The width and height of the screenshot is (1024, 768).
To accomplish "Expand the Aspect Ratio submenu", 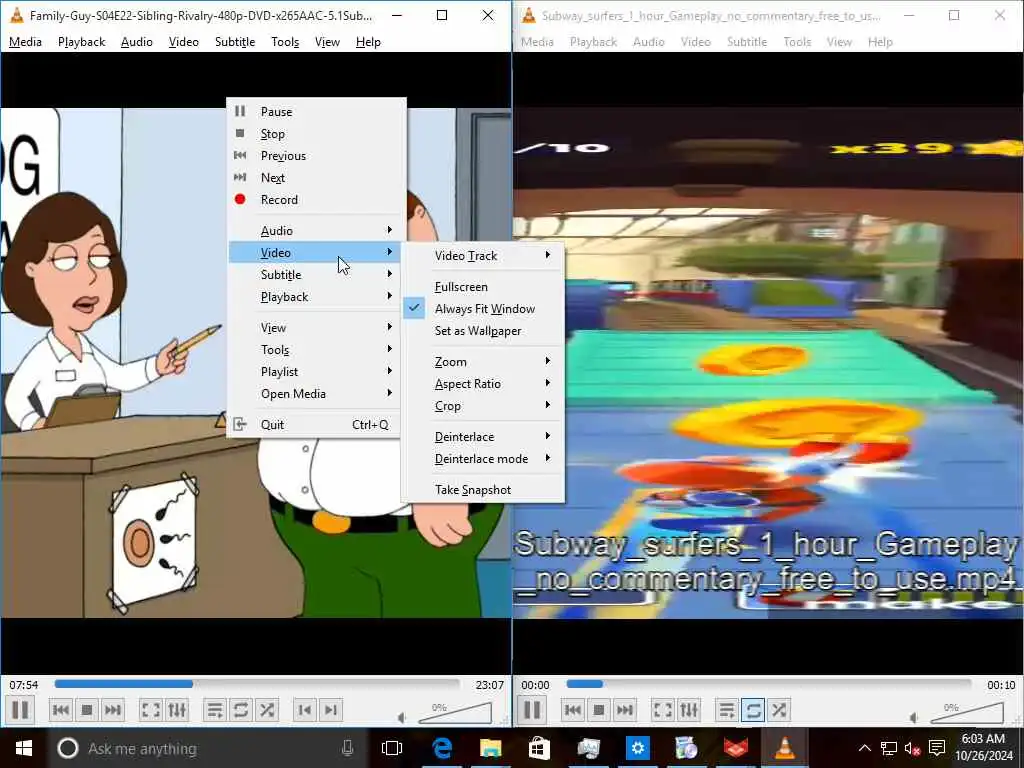I will click(483, 384).
